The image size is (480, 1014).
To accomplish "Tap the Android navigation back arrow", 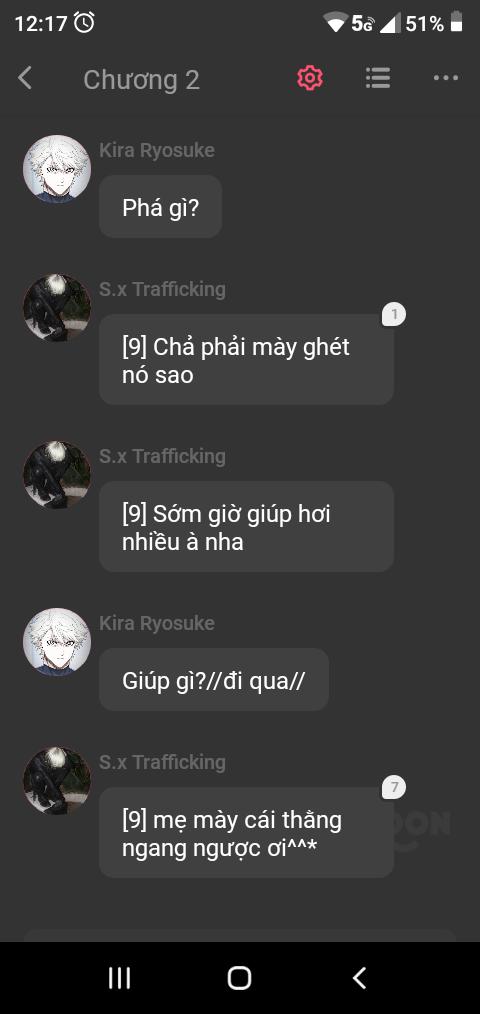I will click(360, 978).
